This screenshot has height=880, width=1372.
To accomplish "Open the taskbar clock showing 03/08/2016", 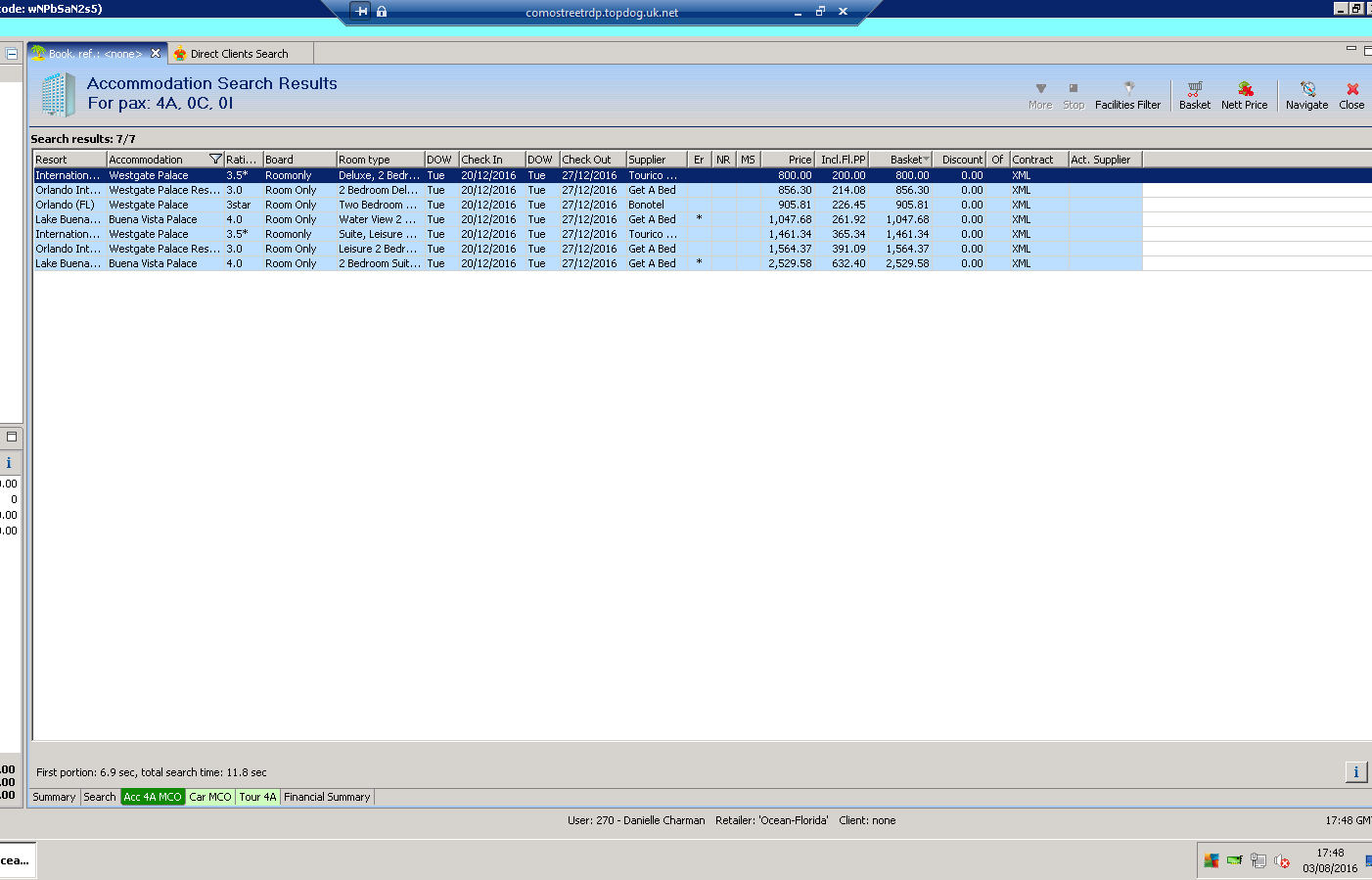I will [1330, 860].
